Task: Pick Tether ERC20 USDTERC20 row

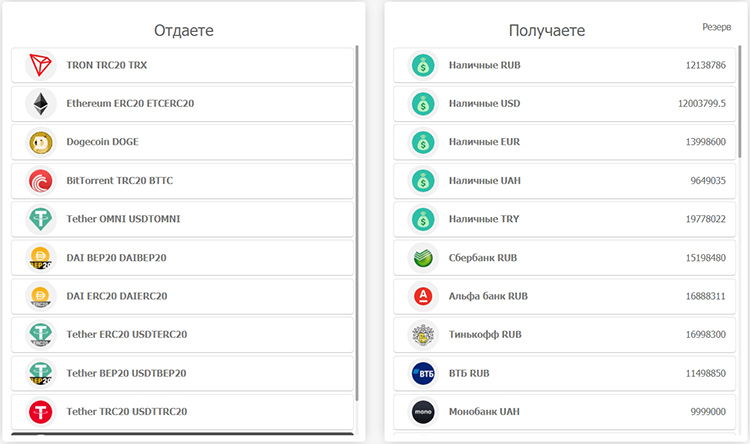Action: click(x=126, y=335)
